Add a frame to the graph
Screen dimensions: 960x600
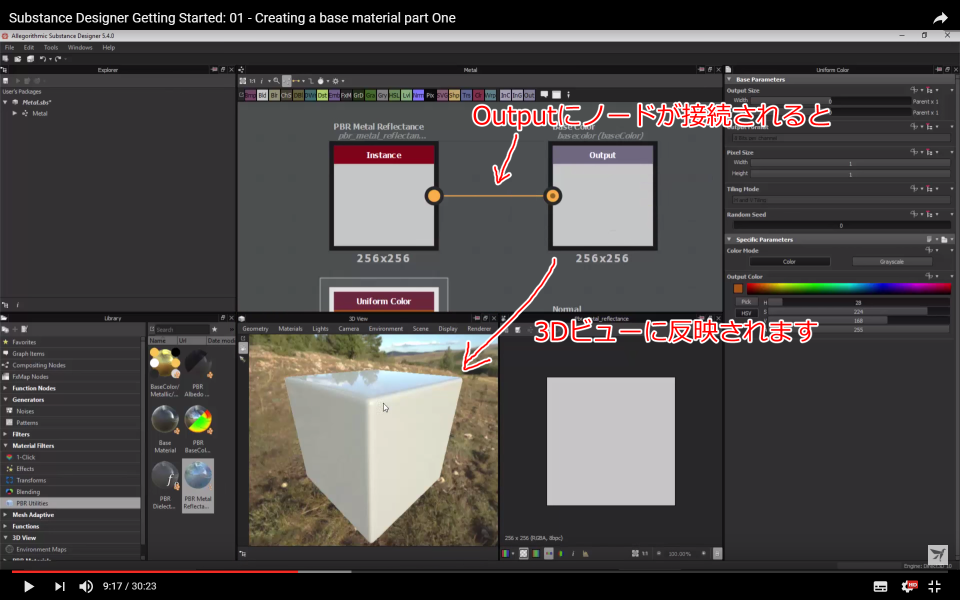coord(556,95)
